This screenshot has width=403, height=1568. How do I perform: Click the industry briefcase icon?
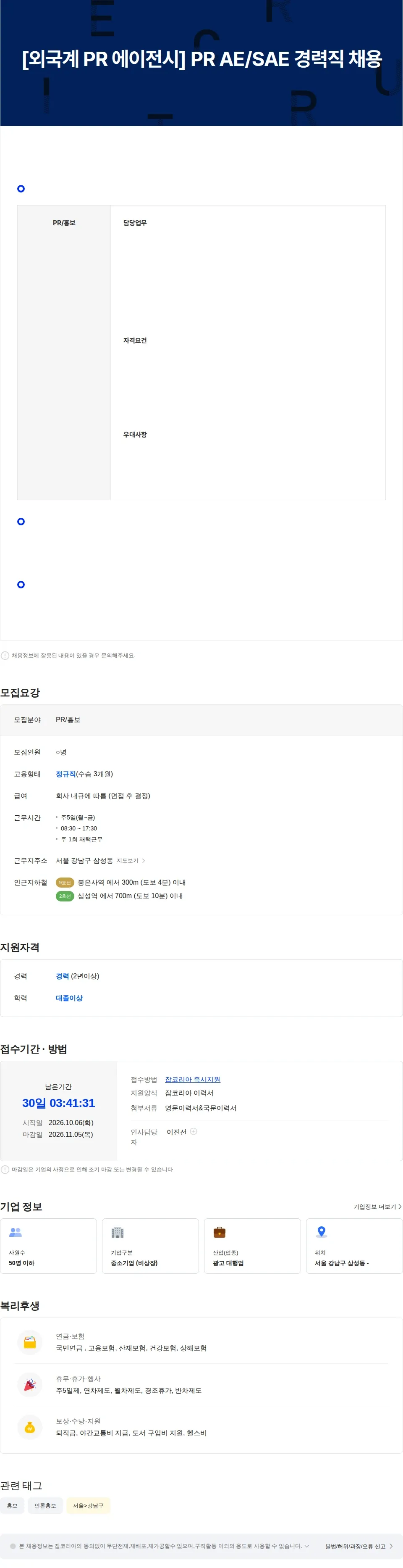point(220,1232)
